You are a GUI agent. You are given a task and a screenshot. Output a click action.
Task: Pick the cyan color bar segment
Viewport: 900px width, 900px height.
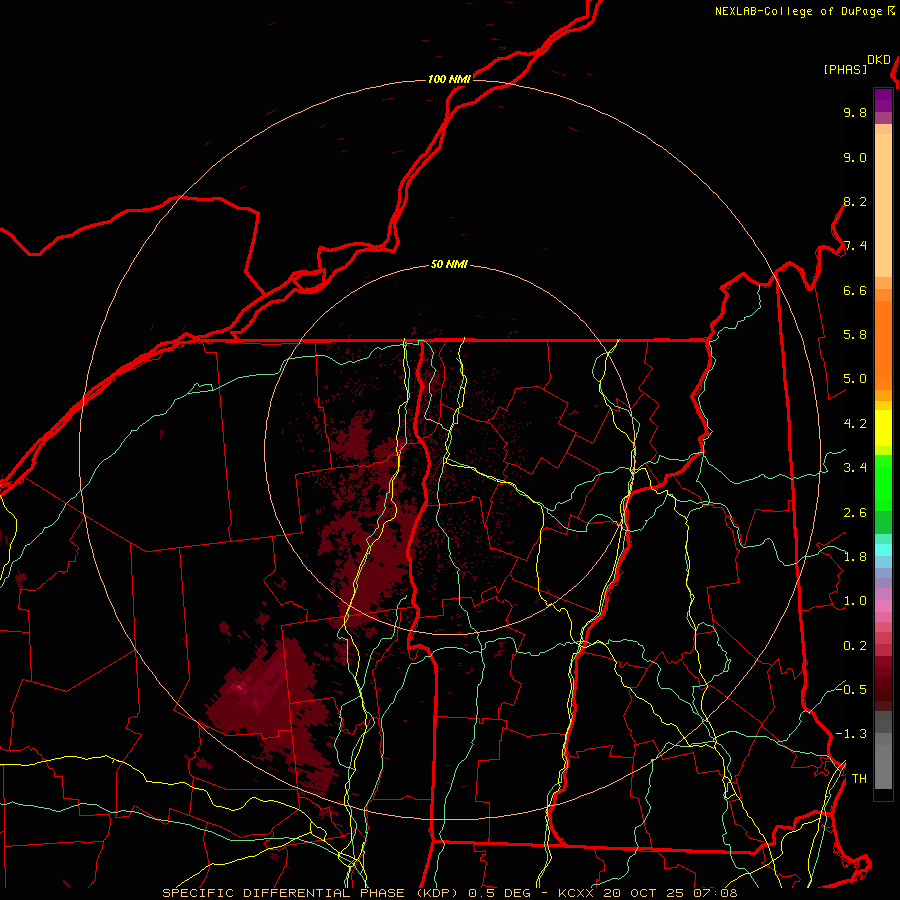pyautogui.click(x=883, y=550)
